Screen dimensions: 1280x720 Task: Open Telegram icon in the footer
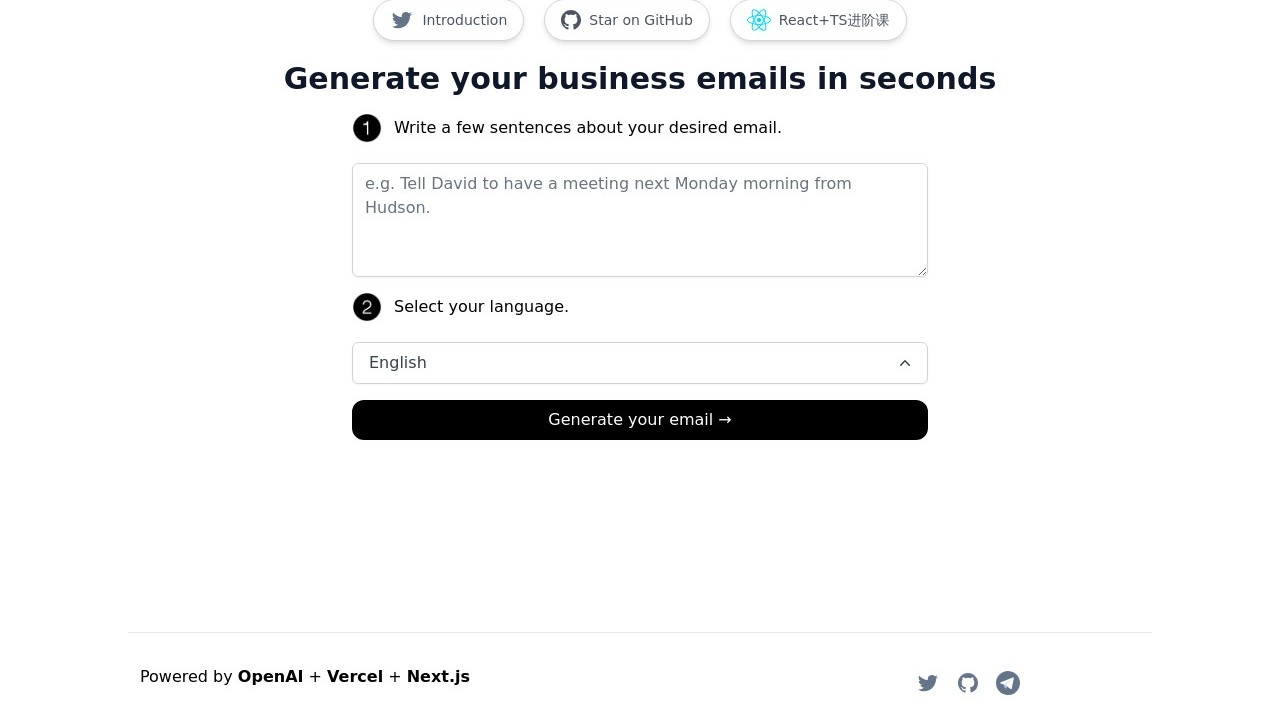click(1008, 683)
